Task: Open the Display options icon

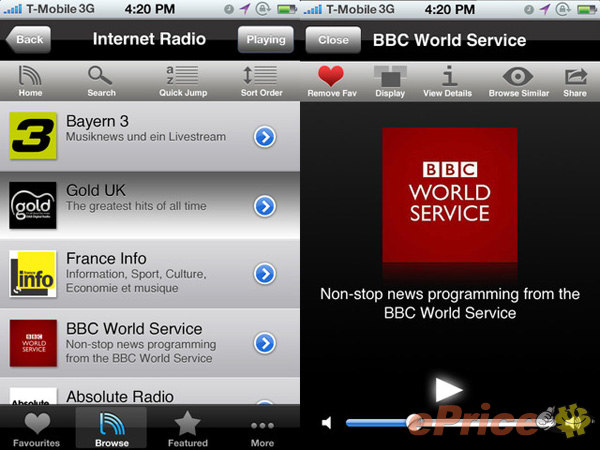Action: pos(390,81)
